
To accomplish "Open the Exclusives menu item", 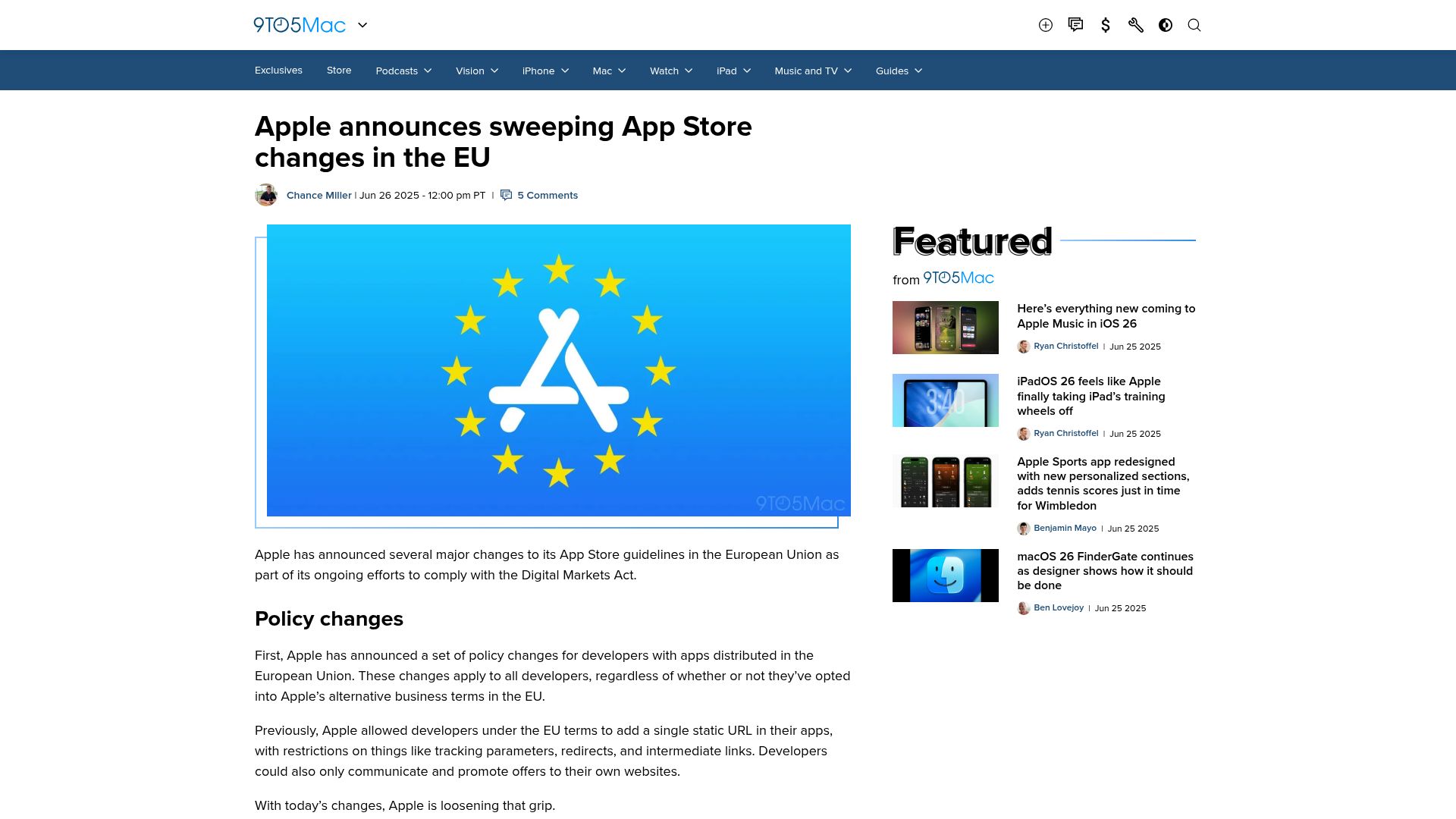I will point(278,71).
